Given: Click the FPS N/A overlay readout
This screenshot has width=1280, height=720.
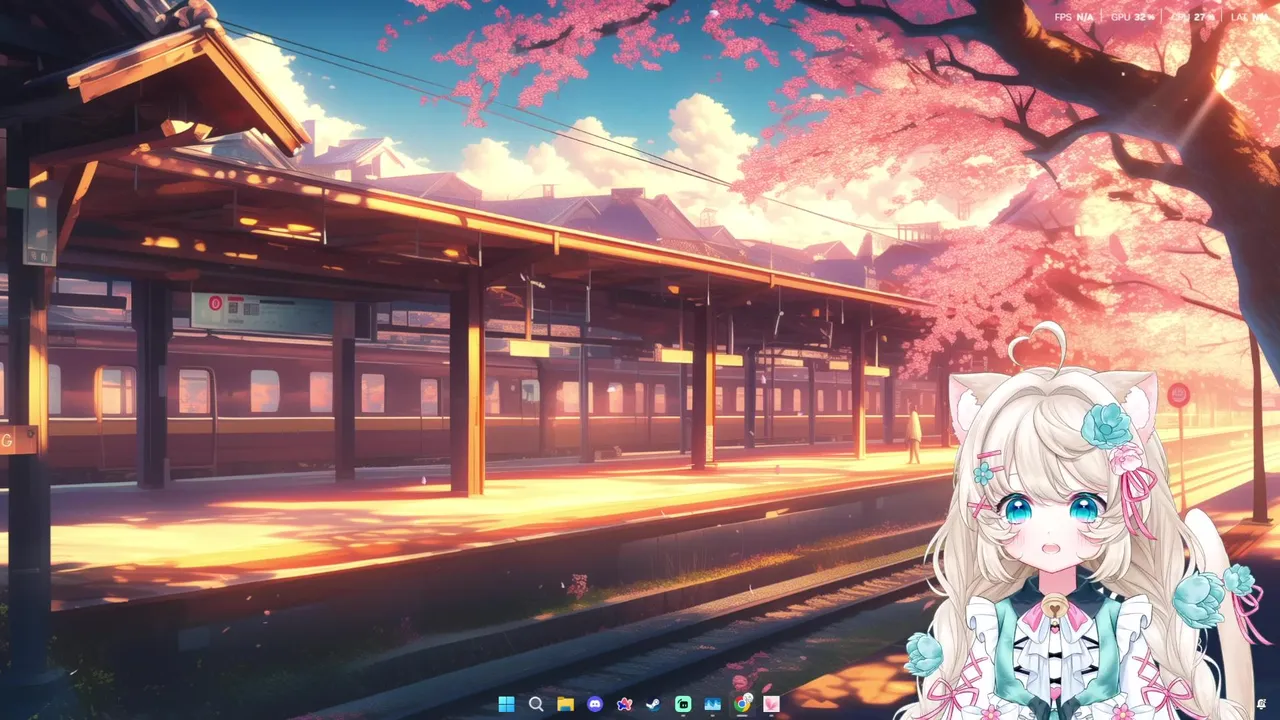Looking at the screenshot, I should [1074, 17].
